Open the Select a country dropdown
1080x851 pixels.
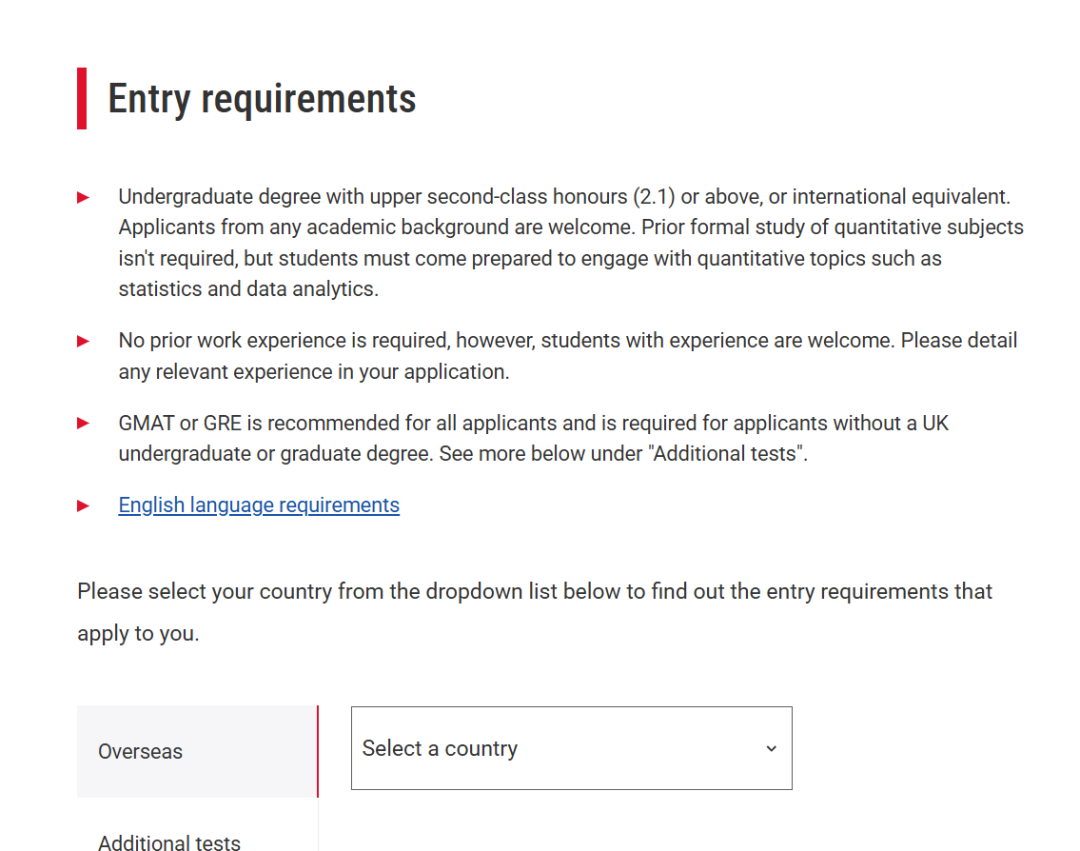coord(571,748)
